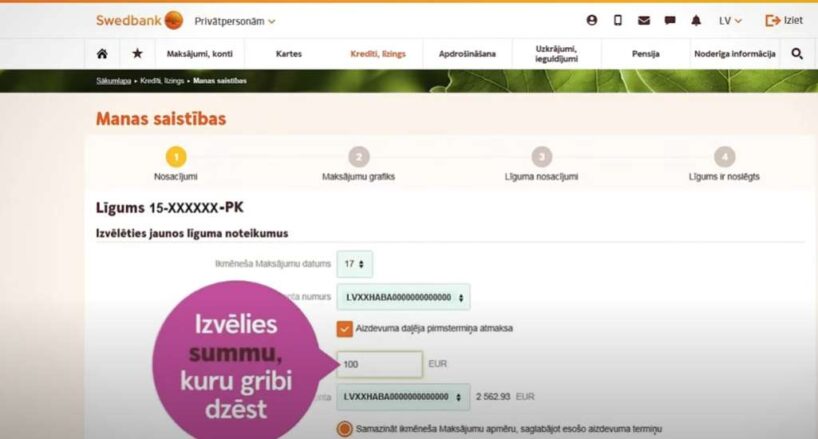This screenshot has width=818, height=439.
Task: Open the messages envelope icon
Action: [644, 20]
